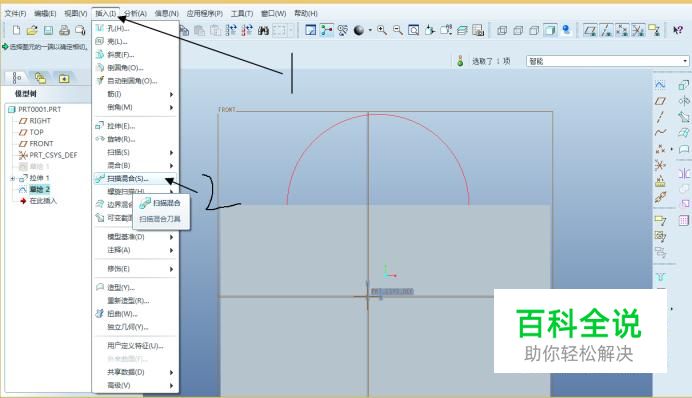Click the Zoom In magnifier
Image resolution: width=692 pixels, height=398 pixels.
pos(382,30)
